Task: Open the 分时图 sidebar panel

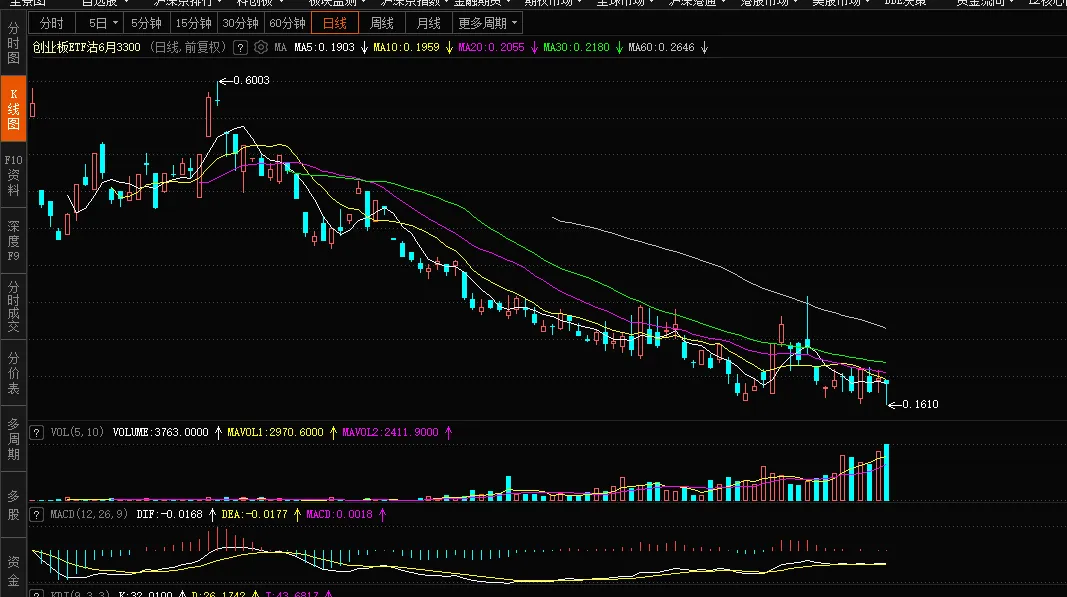Action: (x=13, y=43)
